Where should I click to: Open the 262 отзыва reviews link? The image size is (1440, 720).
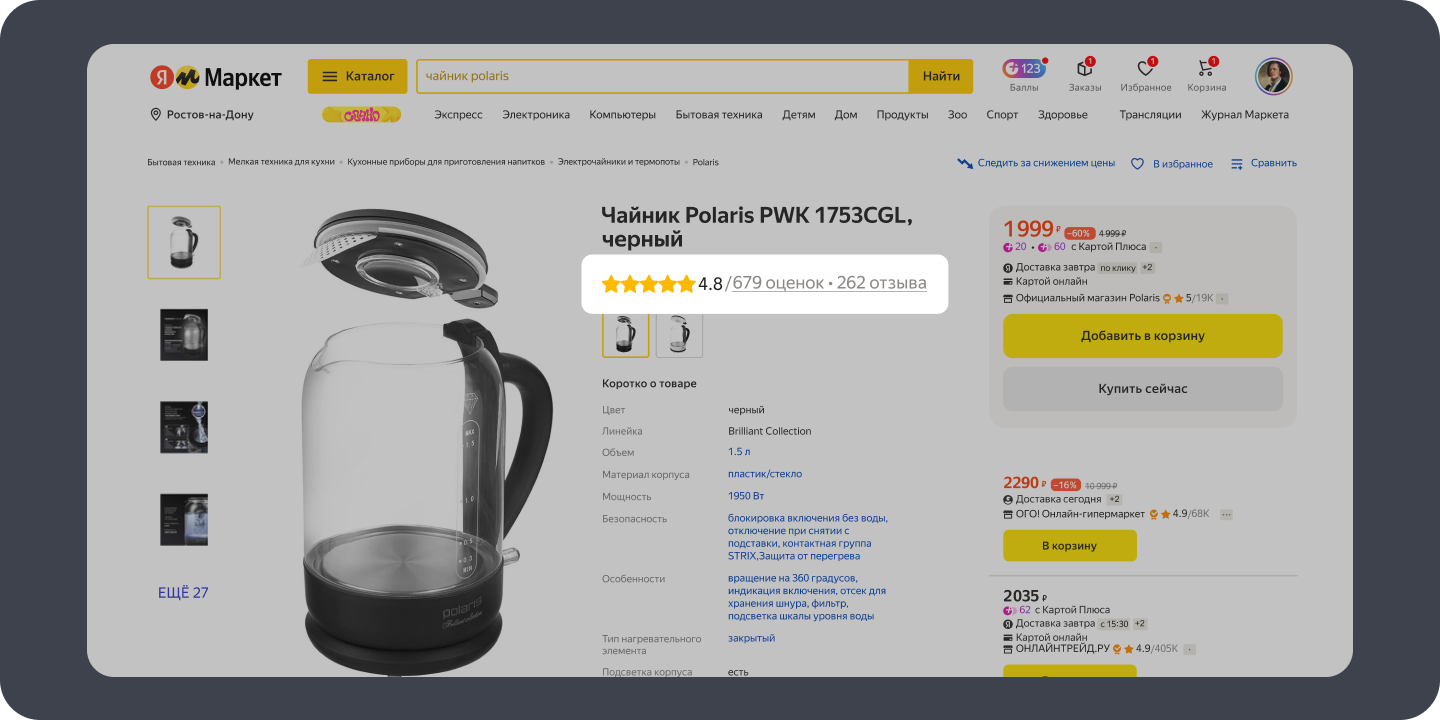pos(881,283)
